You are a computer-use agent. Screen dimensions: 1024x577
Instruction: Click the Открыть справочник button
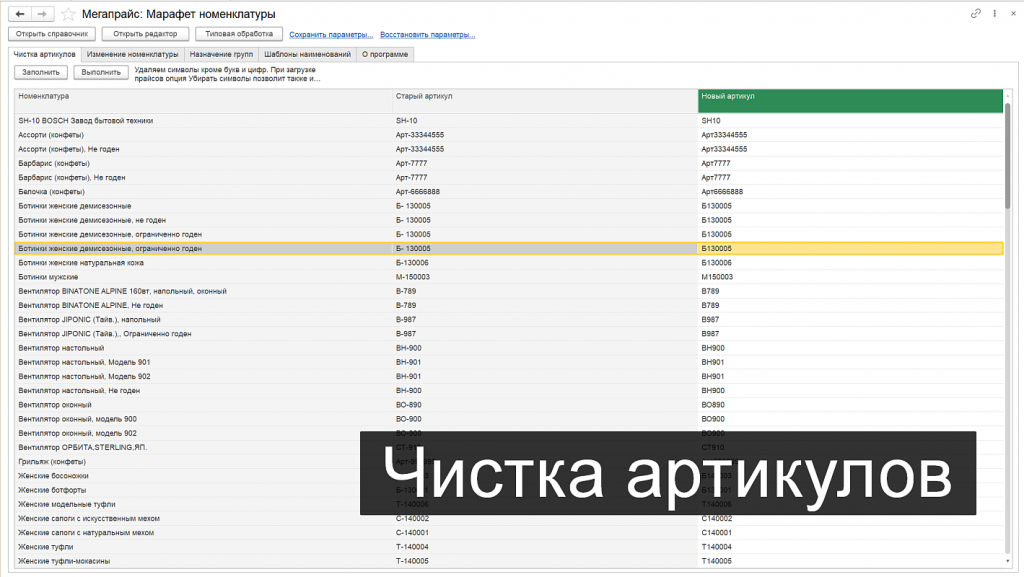50,33
